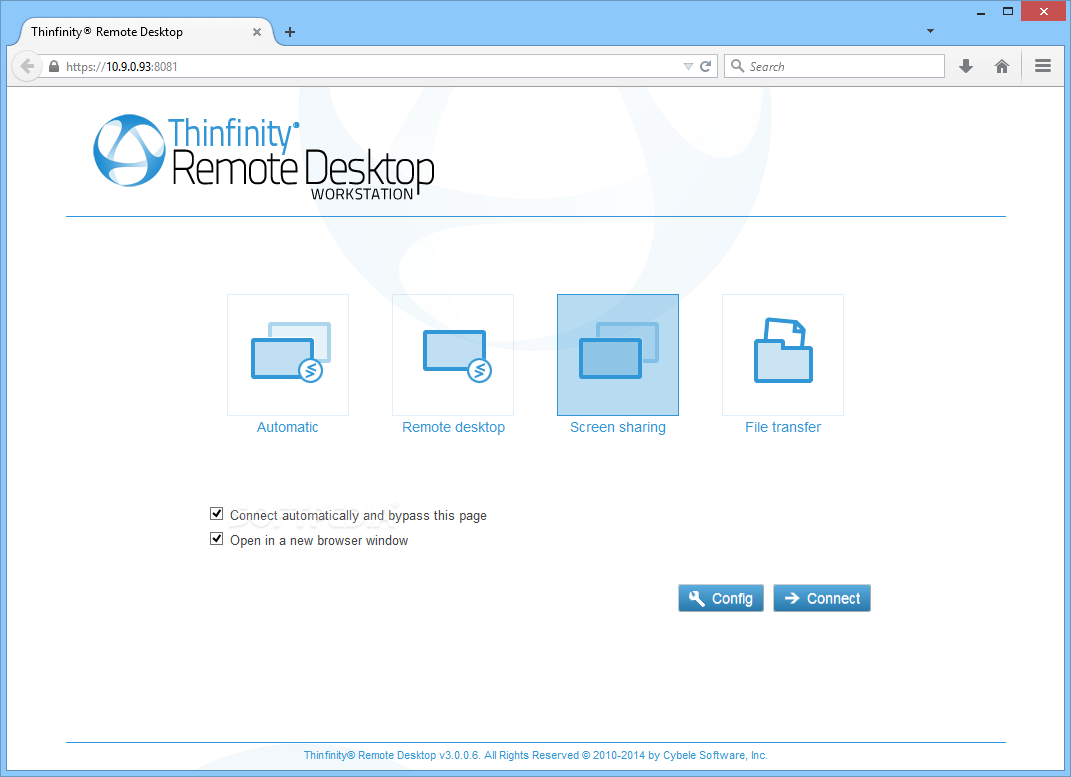Image resolution: width=1071 pixels, height=777 pixels.
Task: Click the Connect button
Action: [x=822, y=598]
